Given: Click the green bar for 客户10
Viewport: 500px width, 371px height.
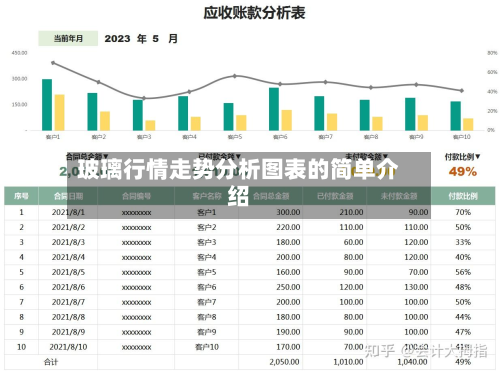Looking at the screenshot, I should click(x=456, y=116).
